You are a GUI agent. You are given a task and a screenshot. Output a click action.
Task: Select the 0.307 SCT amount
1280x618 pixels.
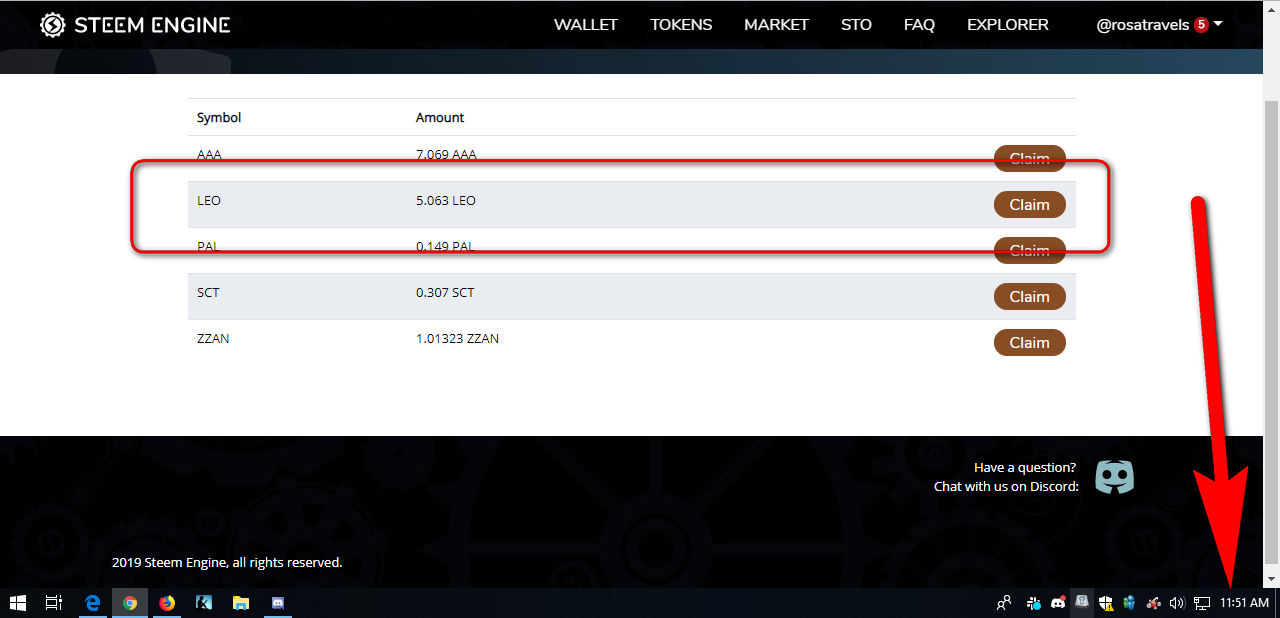445,292
